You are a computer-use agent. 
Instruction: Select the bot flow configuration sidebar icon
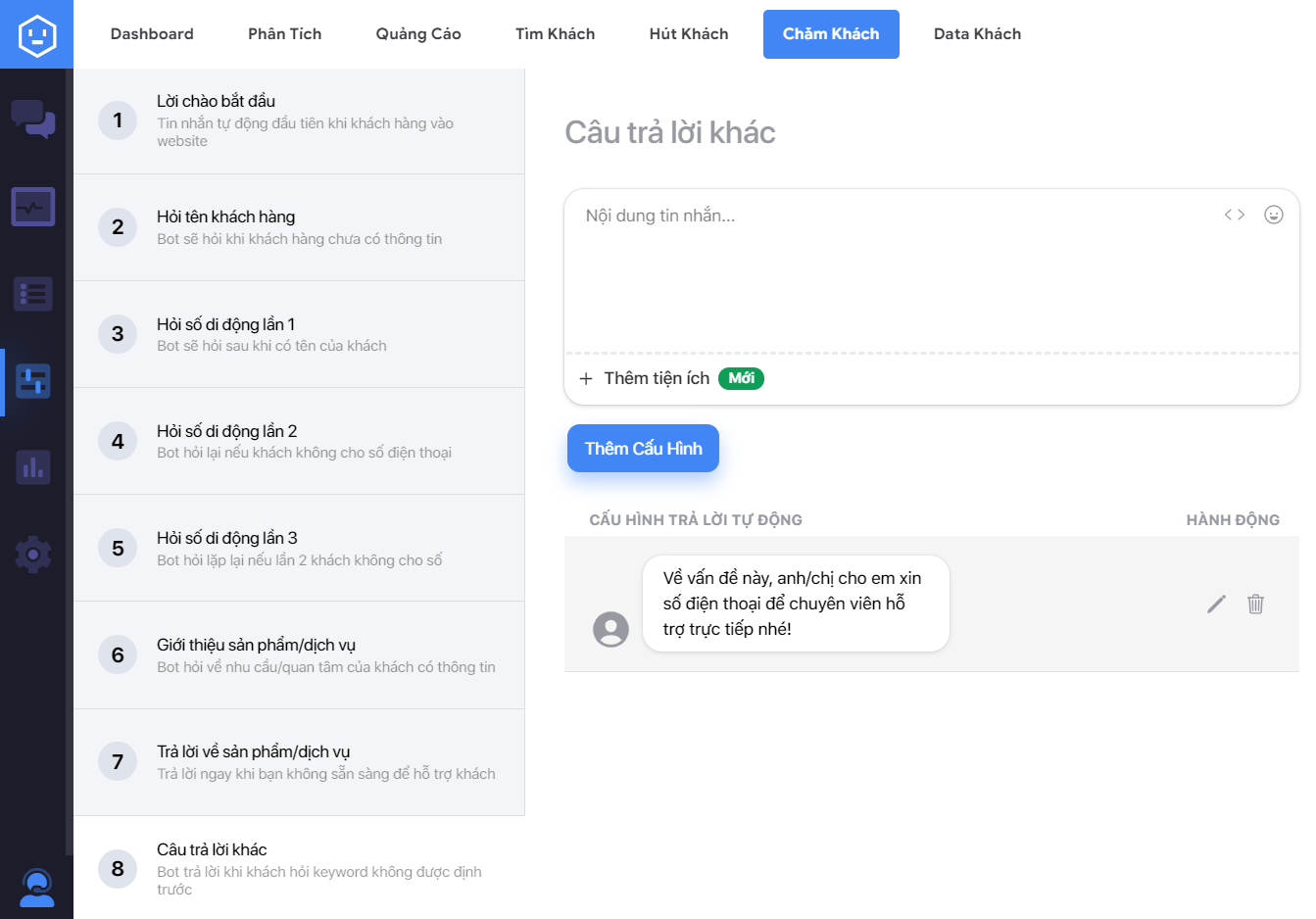click(x=33, y=380)
